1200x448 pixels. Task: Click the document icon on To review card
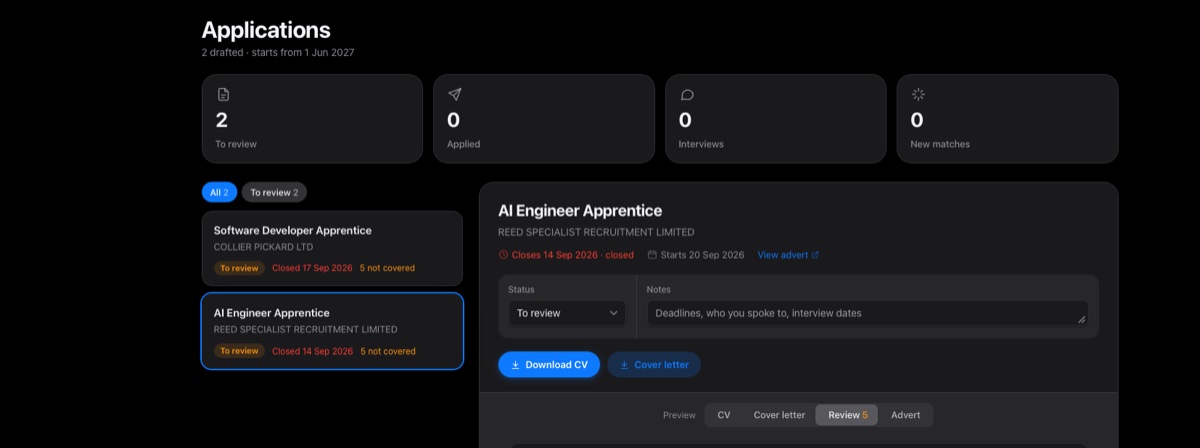223,95
